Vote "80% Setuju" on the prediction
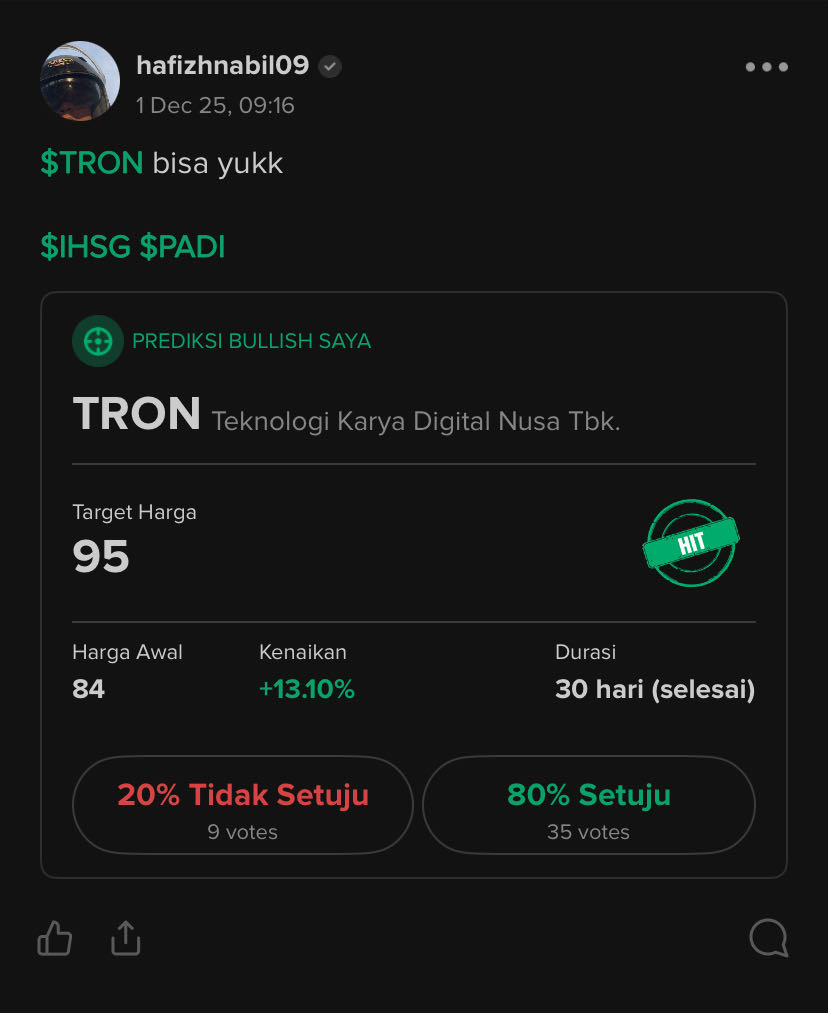 coord(589,806)
